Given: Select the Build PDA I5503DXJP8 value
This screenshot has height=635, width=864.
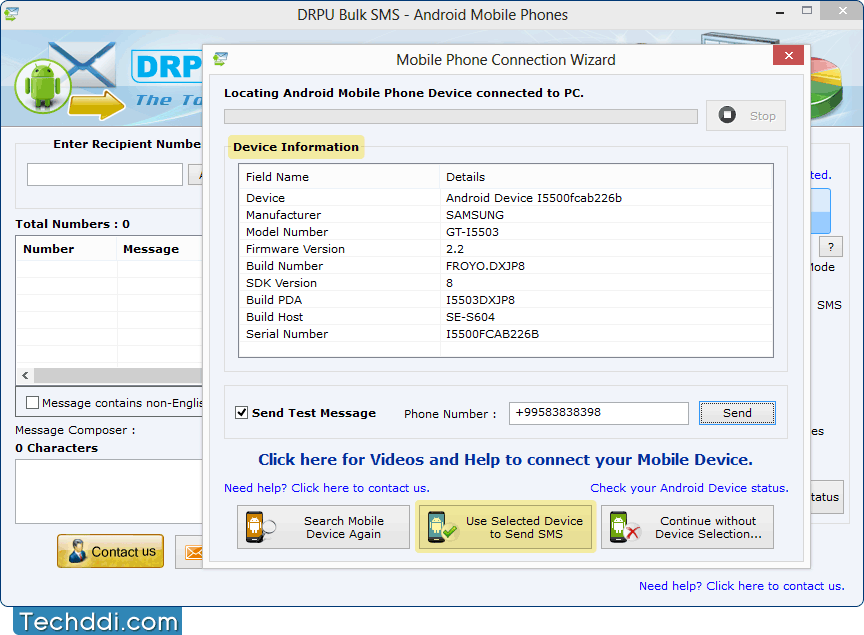Looking at the screenshot, I should (480, 300).
